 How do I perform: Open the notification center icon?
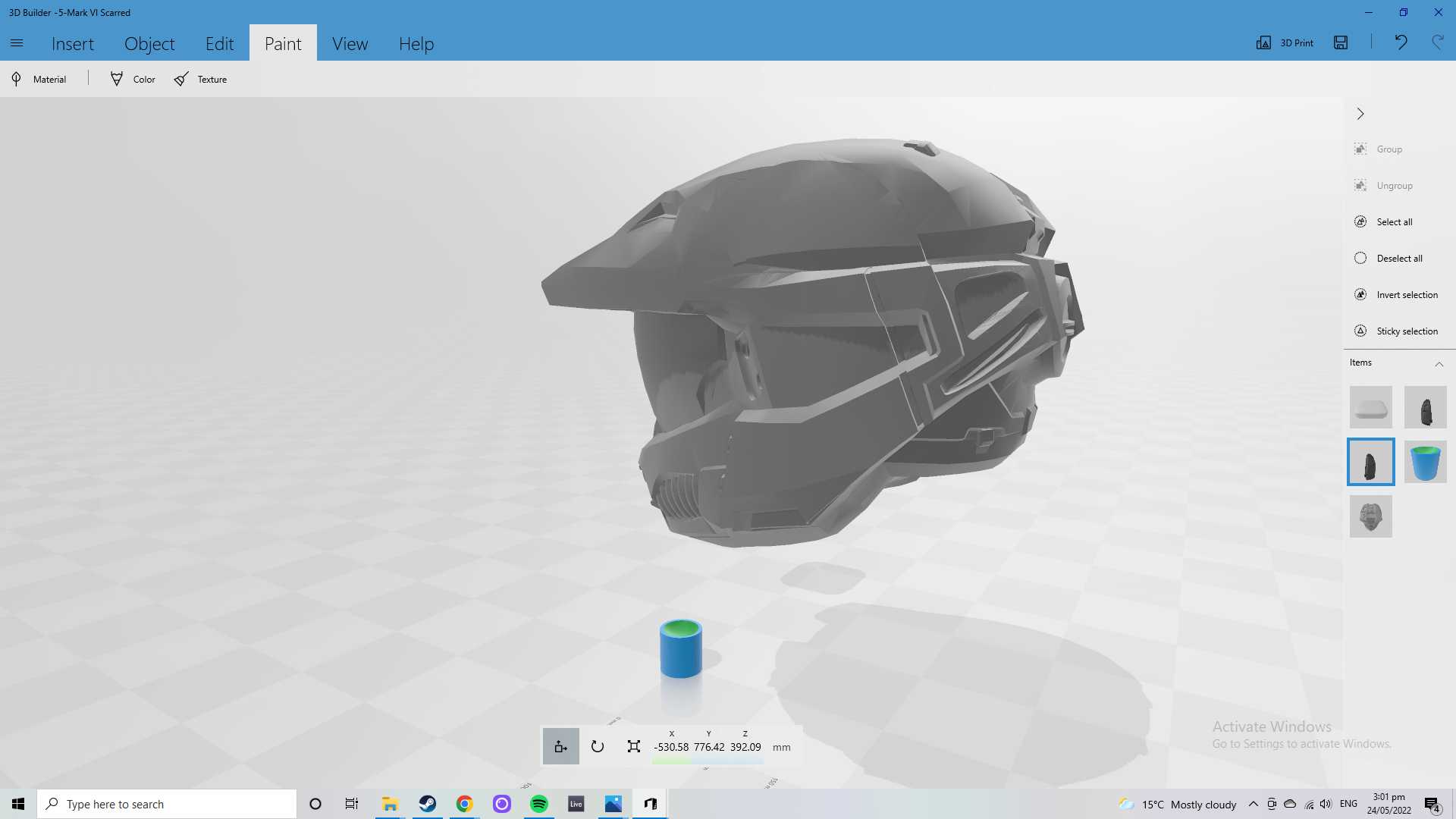tap(1432, 805)
